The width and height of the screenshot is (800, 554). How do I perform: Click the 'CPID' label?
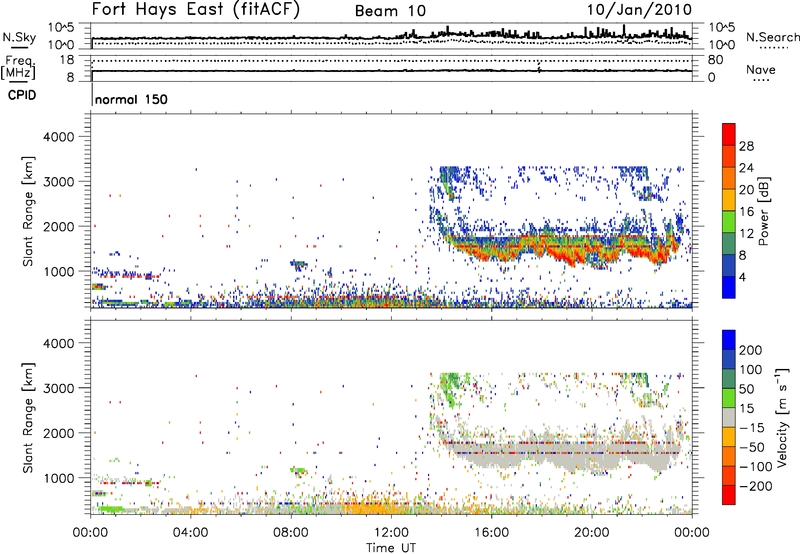(x=22, y=95)
